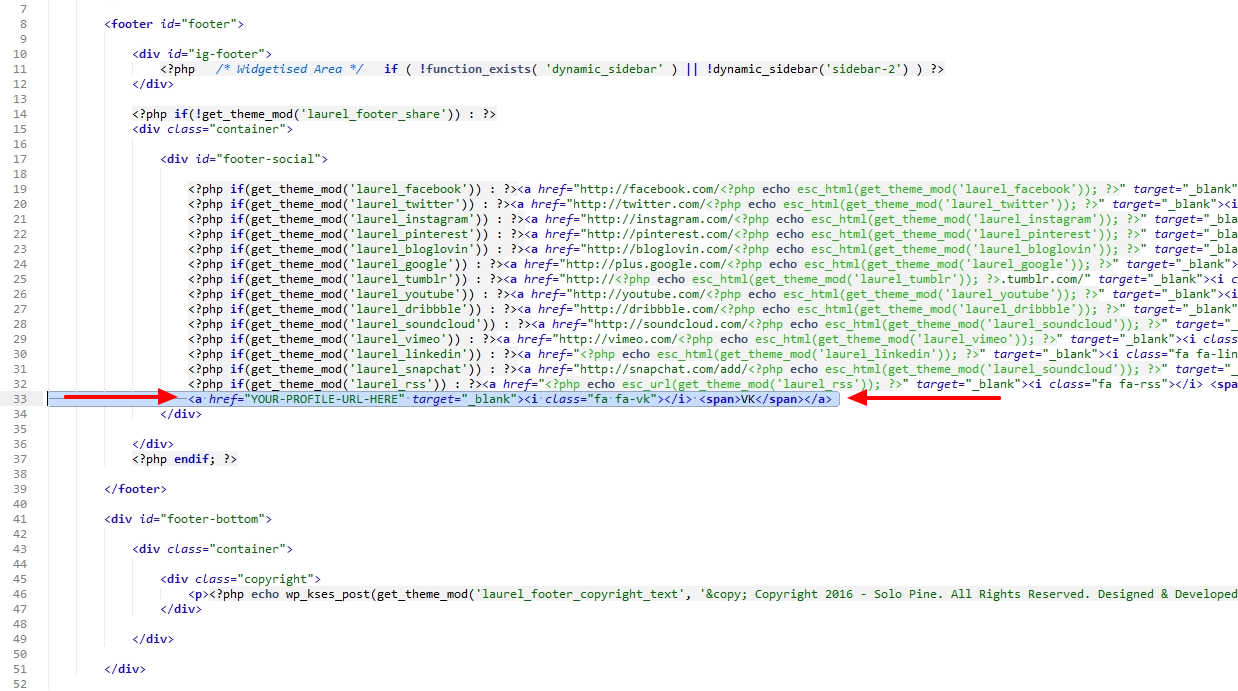
Task: Click if(get_theme_mod('laurel_linkedin')) on line 30
Action: point(349,354)
